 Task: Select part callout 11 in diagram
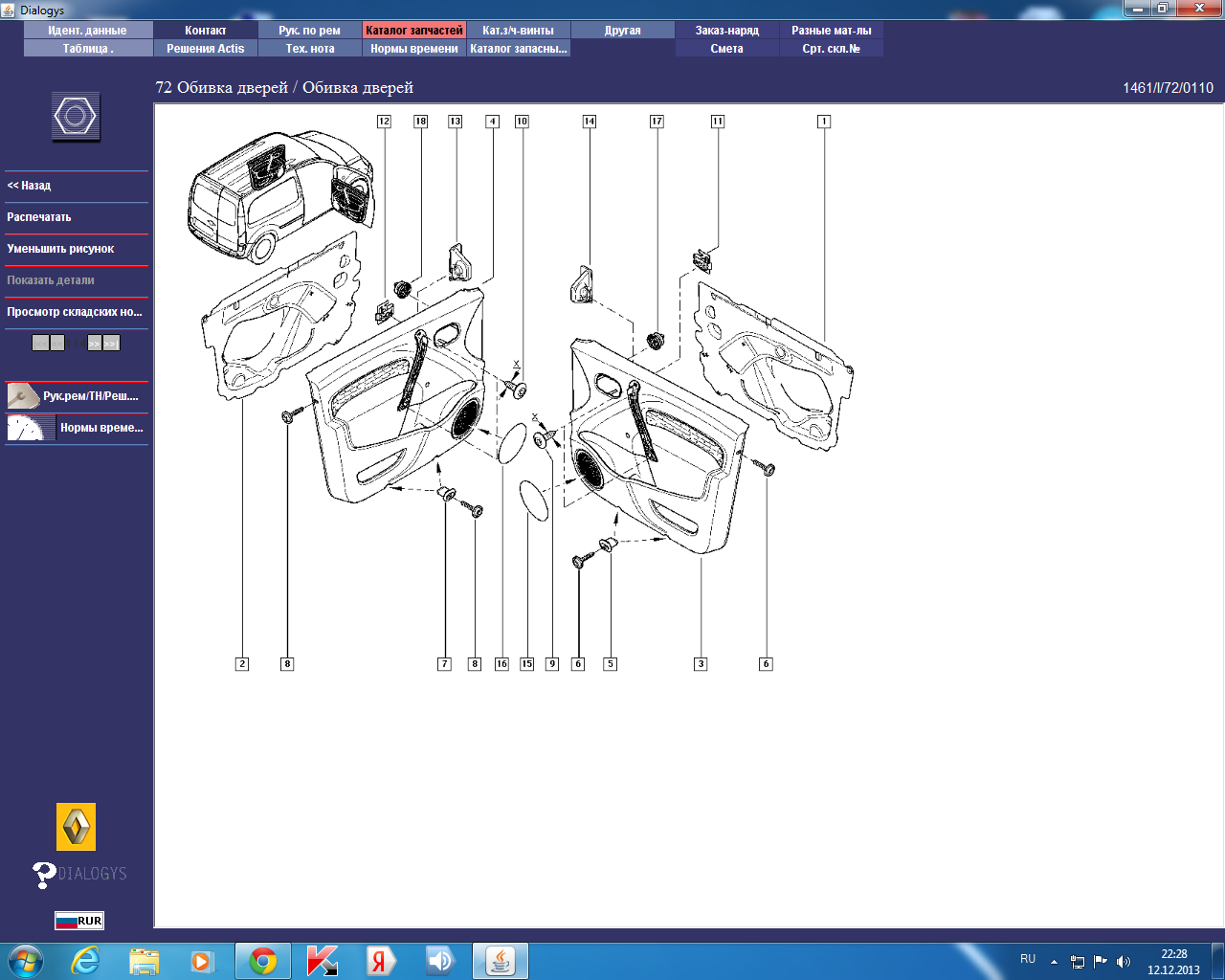click(x=718, y=122)
